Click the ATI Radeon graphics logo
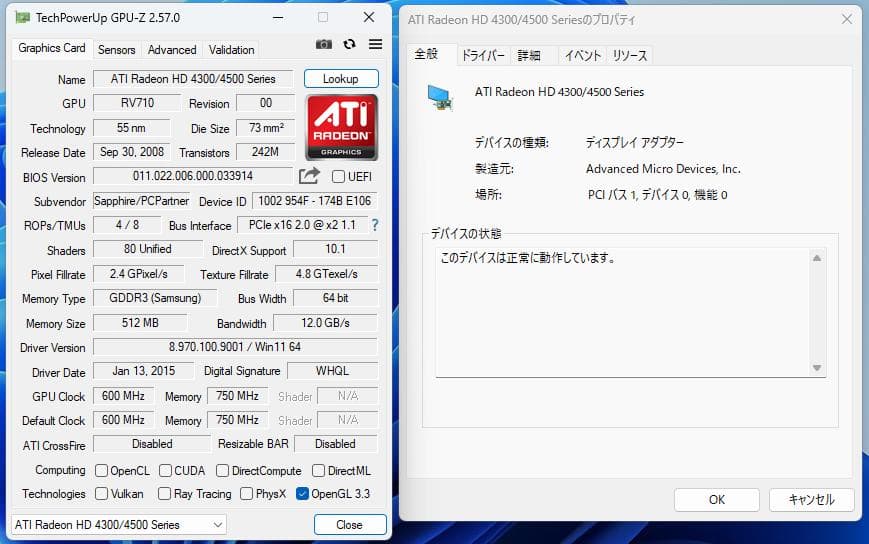This screenshot has height=544, width=869. coord(341,127)
